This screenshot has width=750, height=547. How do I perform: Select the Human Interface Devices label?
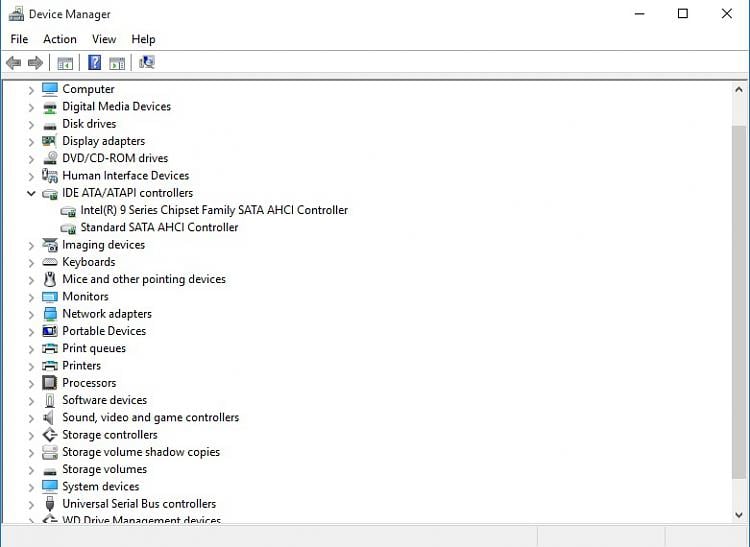click(125, 175)
